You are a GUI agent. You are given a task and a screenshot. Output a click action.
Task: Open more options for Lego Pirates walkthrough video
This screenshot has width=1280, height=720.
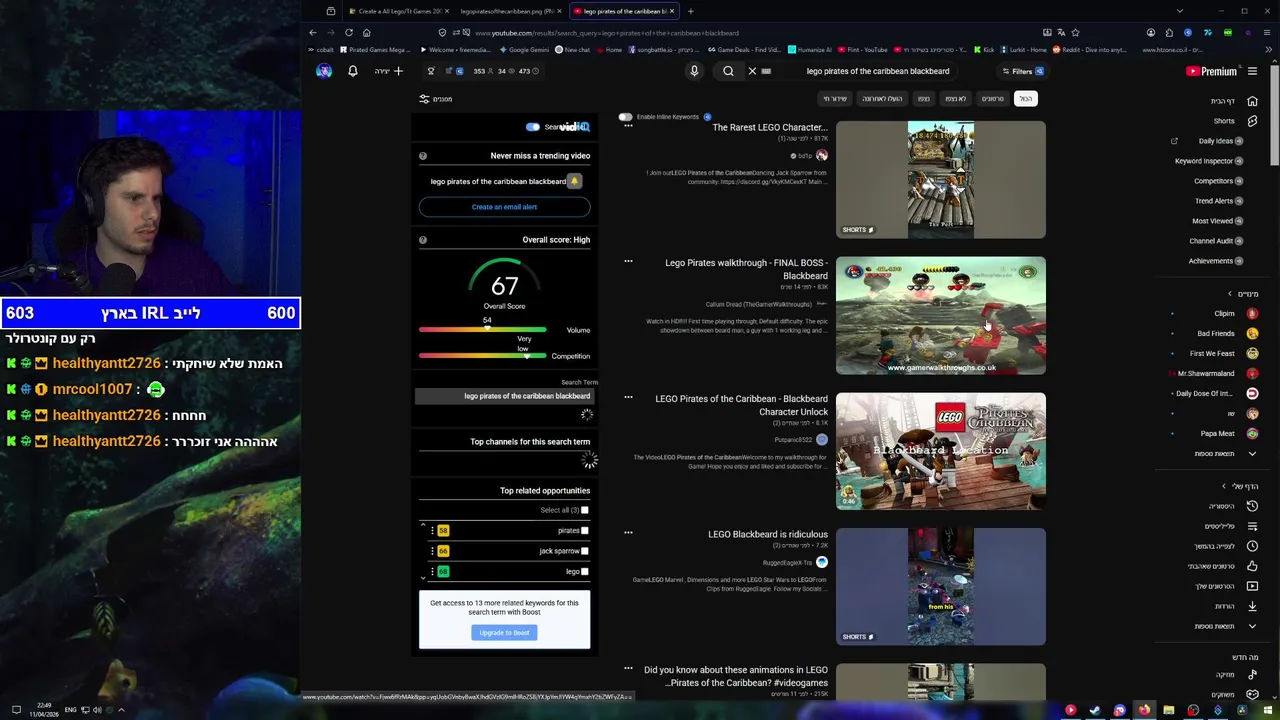(628, 261)
